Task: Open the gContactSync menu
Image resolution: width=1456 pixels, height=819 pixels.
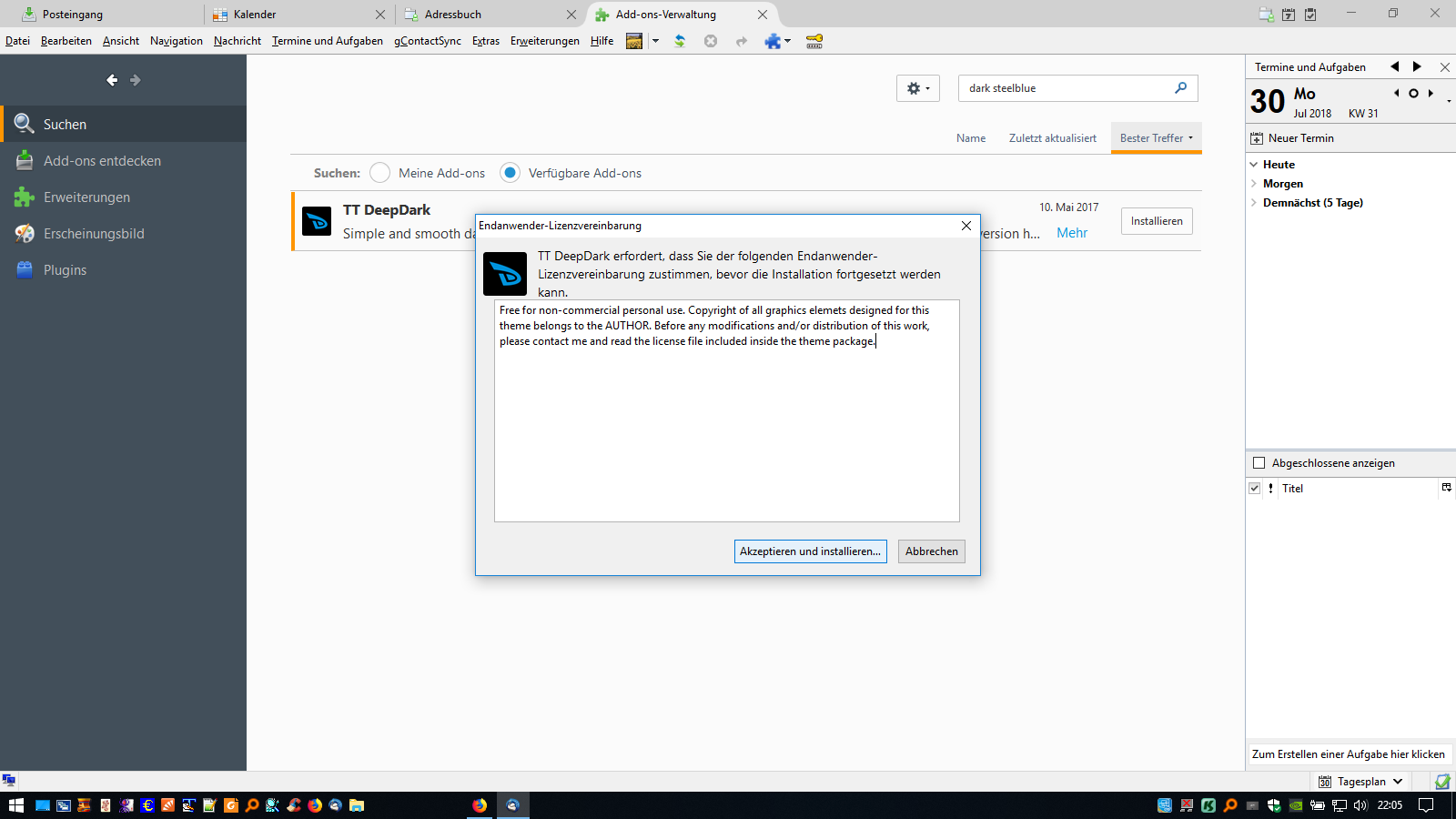Action: click(x=428, y=41)
